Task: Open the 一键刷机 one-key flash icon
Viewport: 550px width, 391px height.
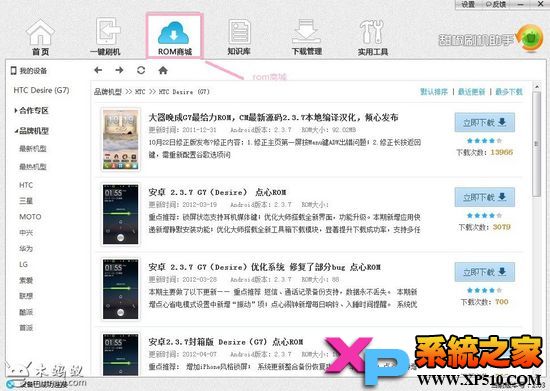Action: click(105, 37)
